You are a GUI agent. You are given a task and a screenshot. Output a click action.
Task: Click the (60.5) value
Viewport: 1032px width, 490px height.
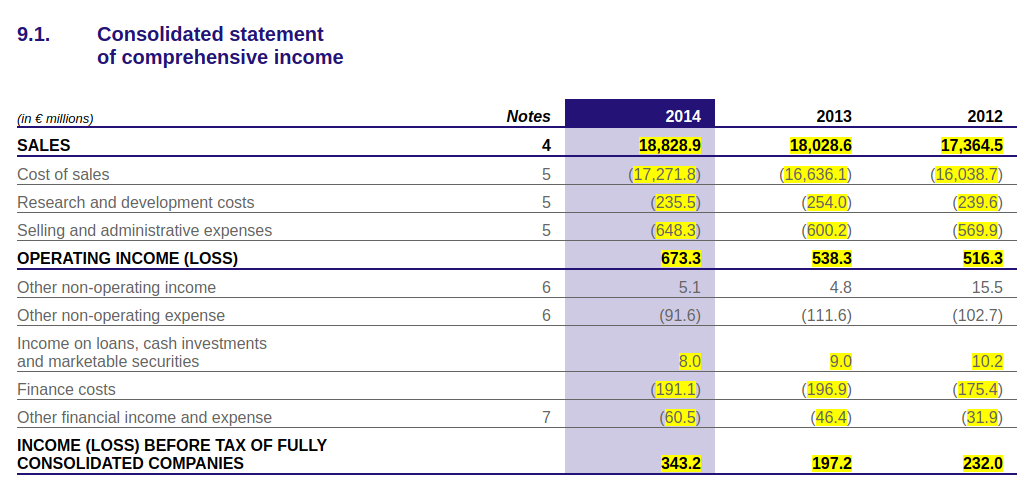point(680,418)
